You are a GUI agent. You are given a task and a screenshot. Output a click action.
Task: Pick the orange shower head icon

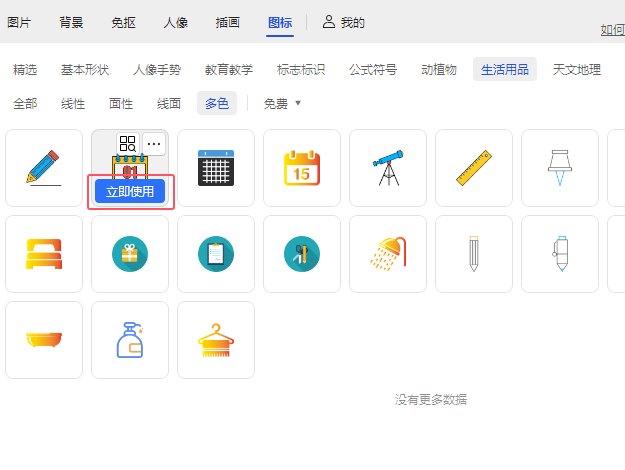pos(388,254)
